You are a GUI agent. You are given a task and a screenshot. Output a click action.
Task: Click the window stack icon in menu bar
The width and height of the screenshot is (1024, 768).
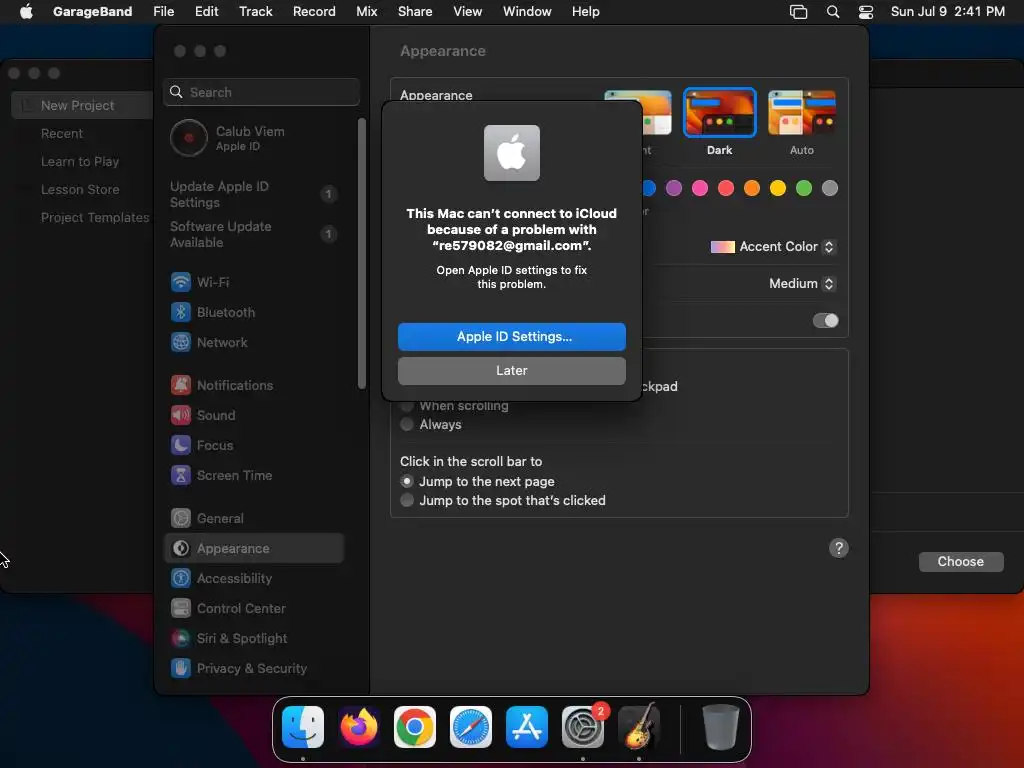[798, 12]
